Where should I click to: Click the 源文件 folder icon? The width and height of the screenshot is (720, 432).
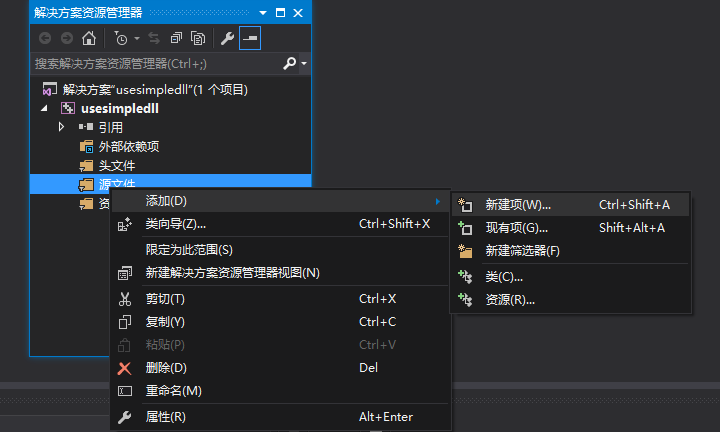86,185
